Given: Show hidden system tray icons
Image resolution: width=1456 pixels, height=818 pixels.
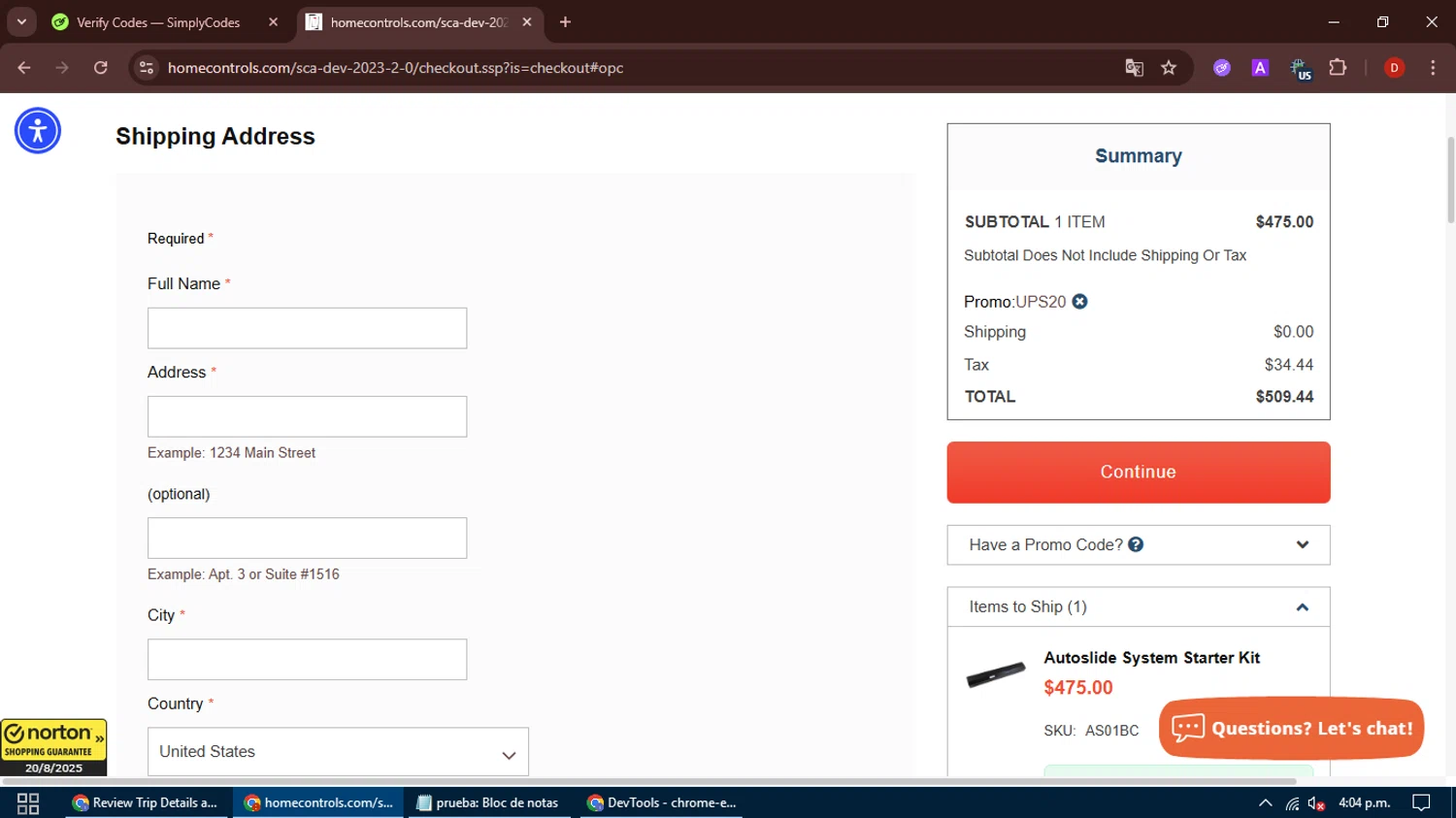Looking at the screenshot, I should tap(1265, 803).
